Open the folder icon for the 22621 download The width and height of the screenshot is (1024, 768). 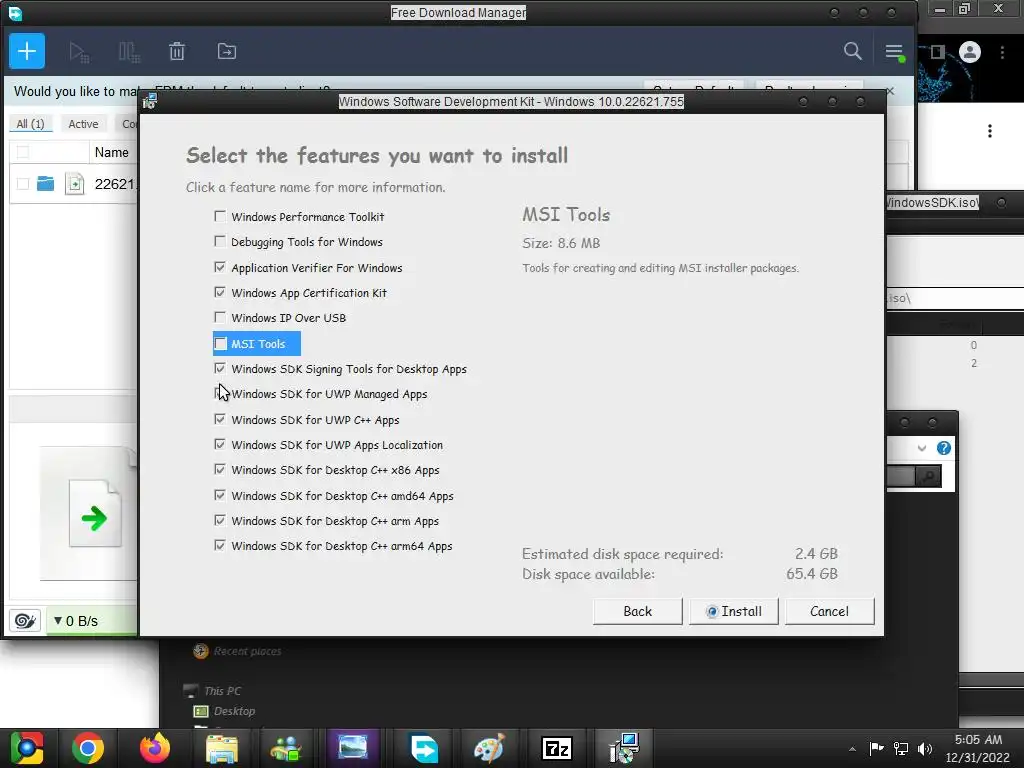[45, 184]
